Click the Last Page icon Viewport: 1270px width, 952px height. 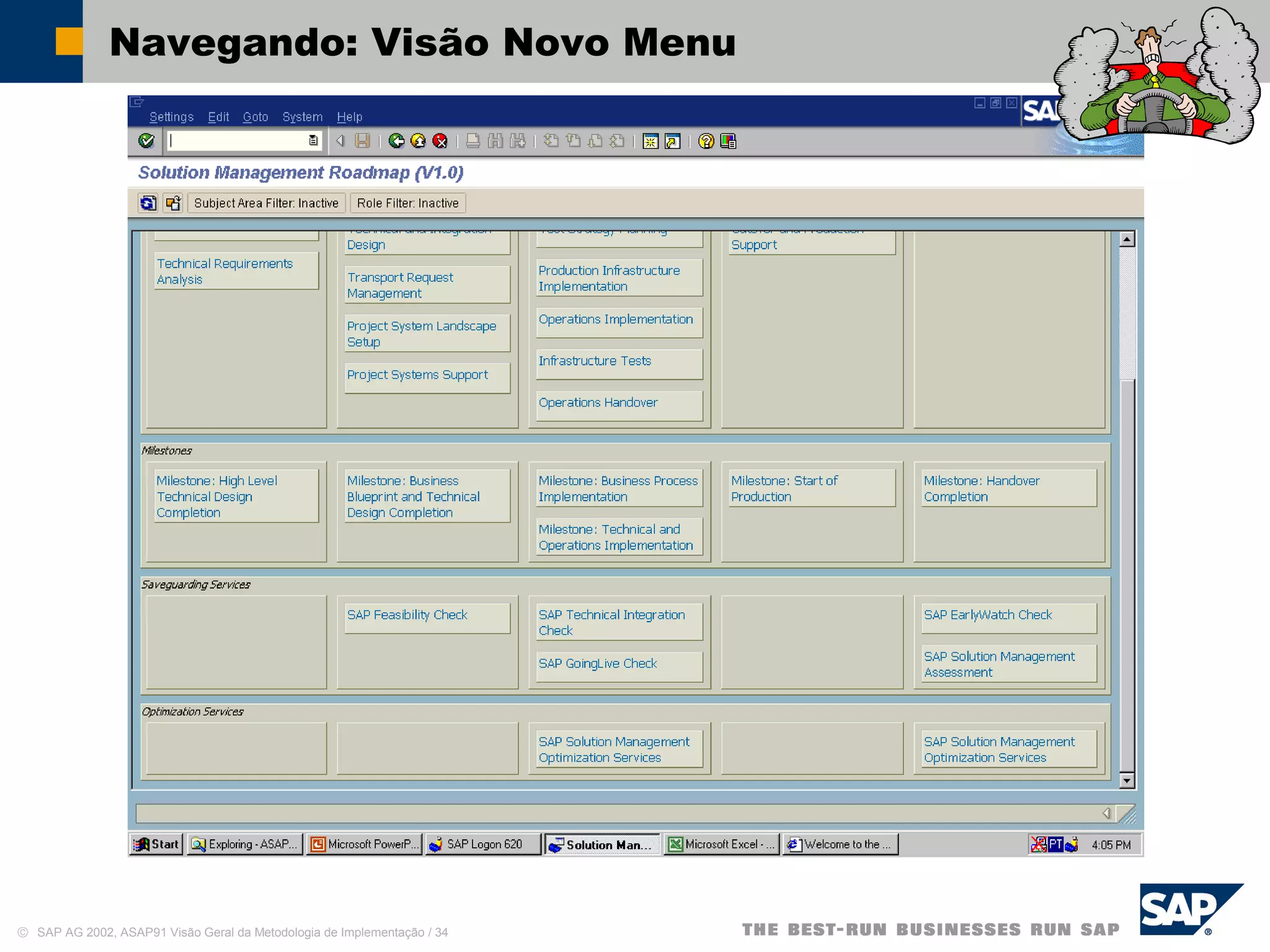click(617, 141)
